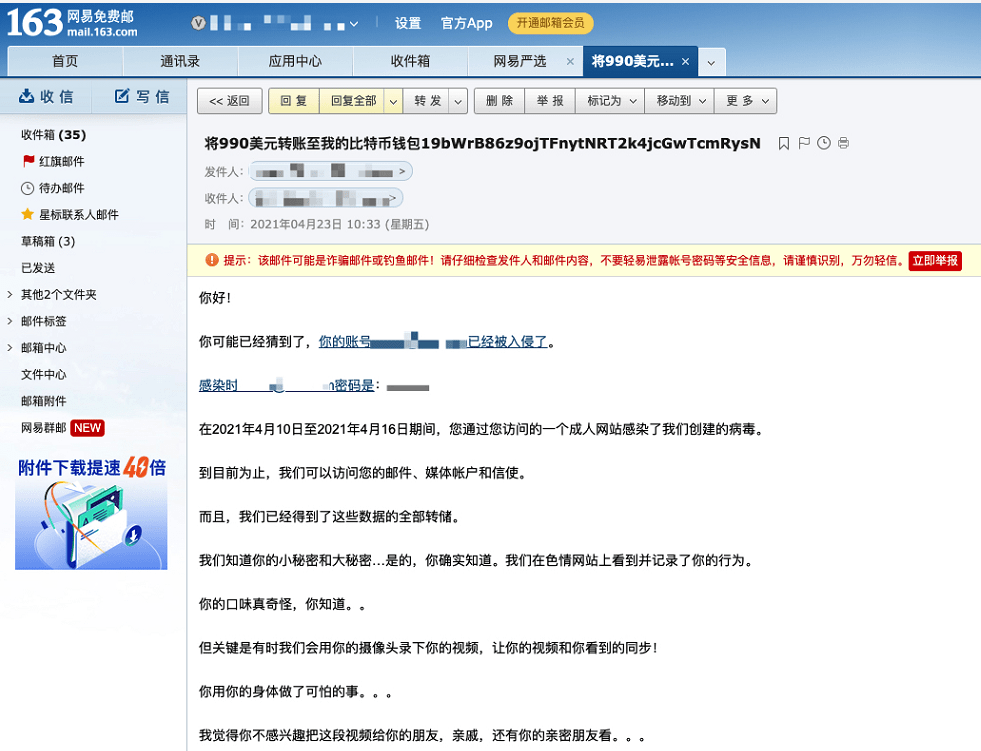Expand the 更多 dropdown menu

(x=764, y=101)
